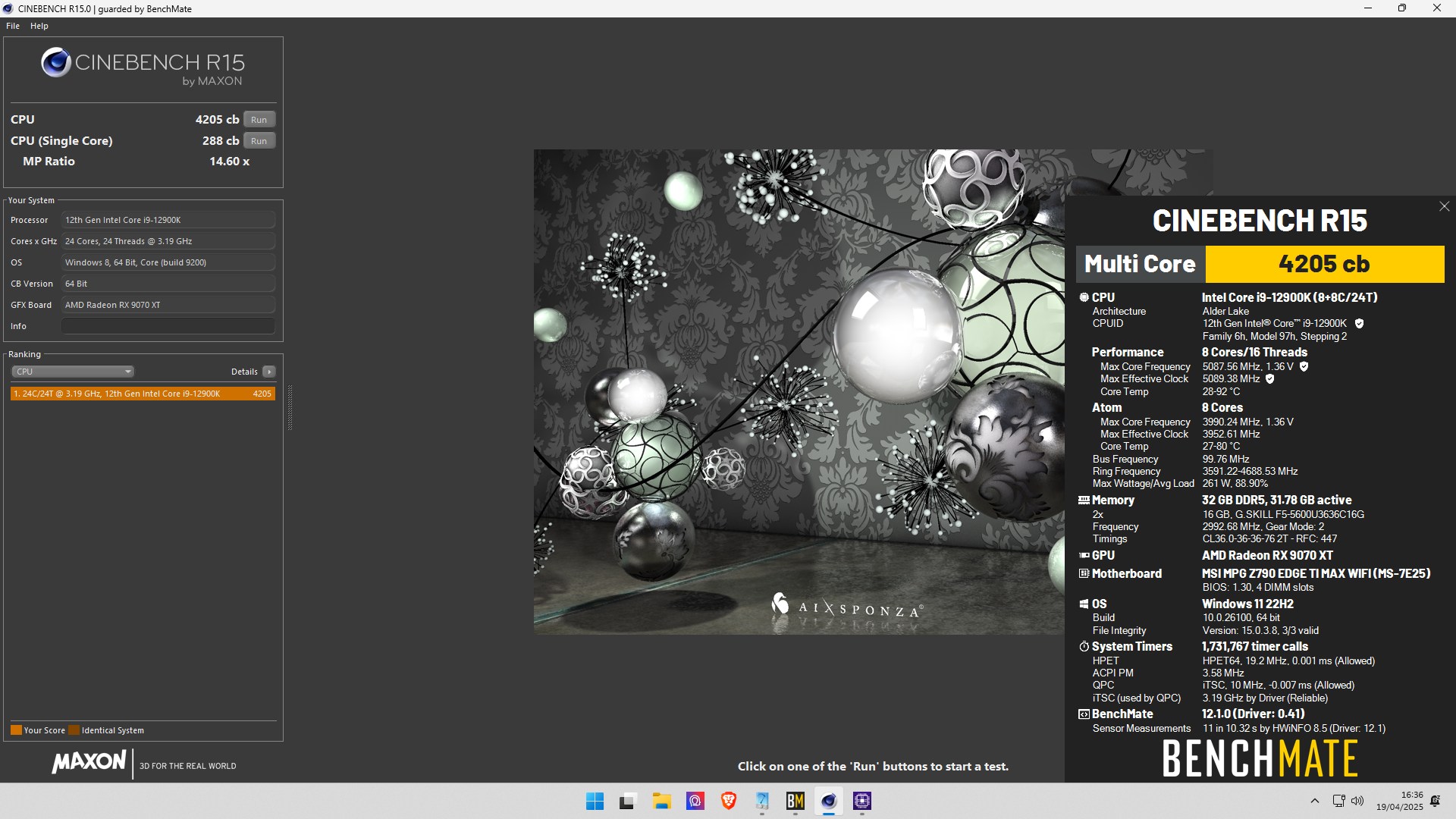Run the CPU multi-core test
The image size is (1456, 819).
tap(259, 120)
